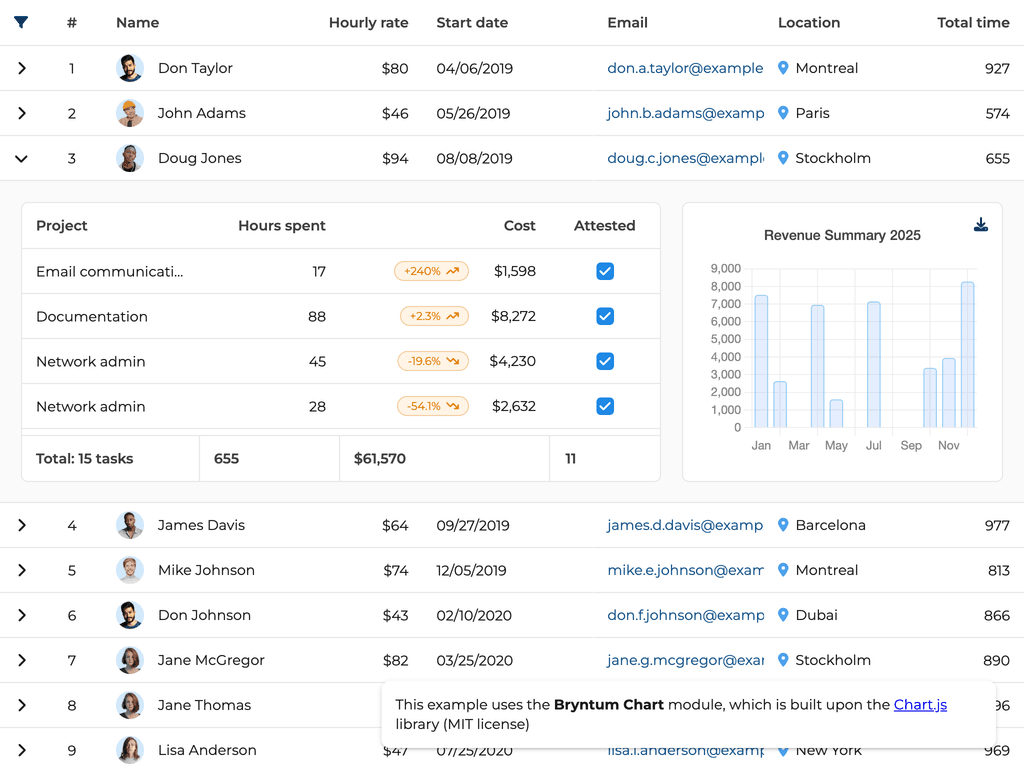The height and width of the screenshot is (768, 1024).
Task: Expand the Don Taylor row
Action: (22, 68)
